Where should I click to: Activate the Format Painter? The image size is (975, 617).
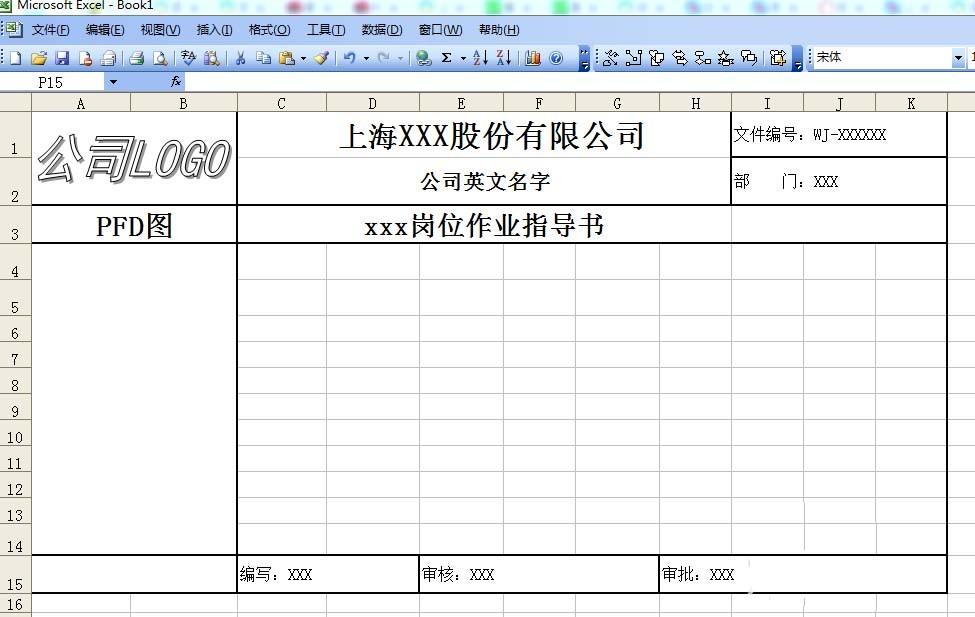pos(320,57)
